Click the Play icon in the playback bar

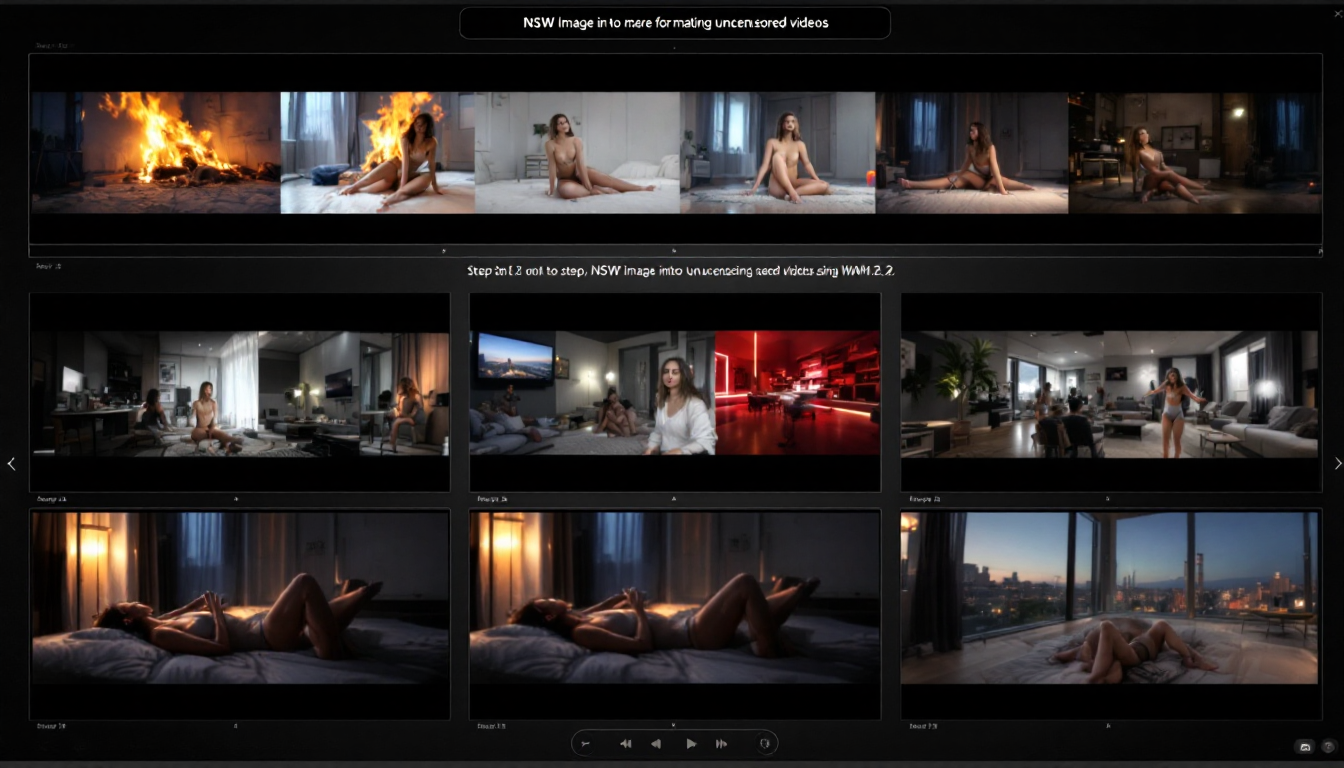(x=691, y=743)
